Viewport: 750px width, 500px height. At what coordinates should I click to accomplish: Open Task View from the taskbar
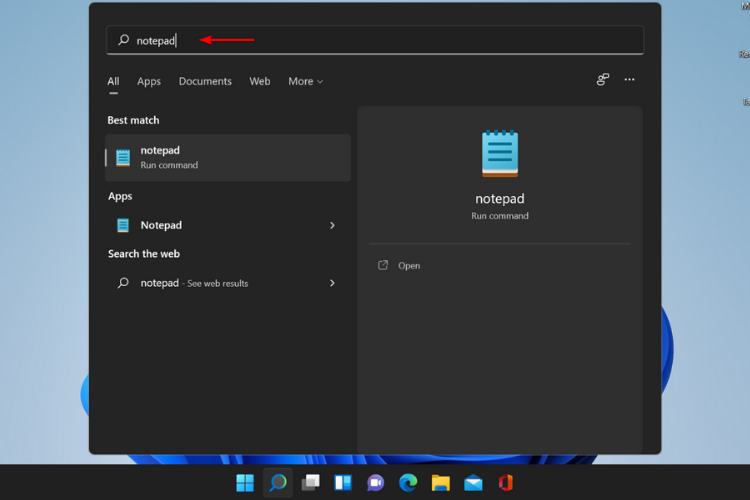pos(310,483)
